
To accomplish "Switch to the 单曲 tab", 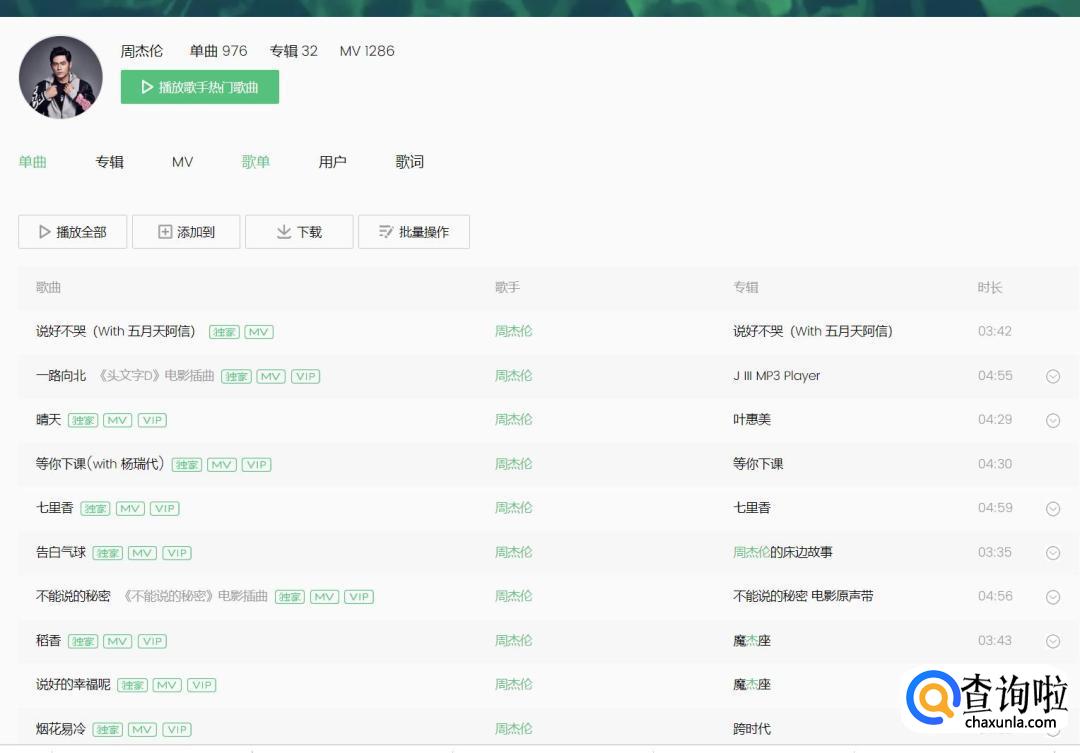I will (x=32, y=162).
